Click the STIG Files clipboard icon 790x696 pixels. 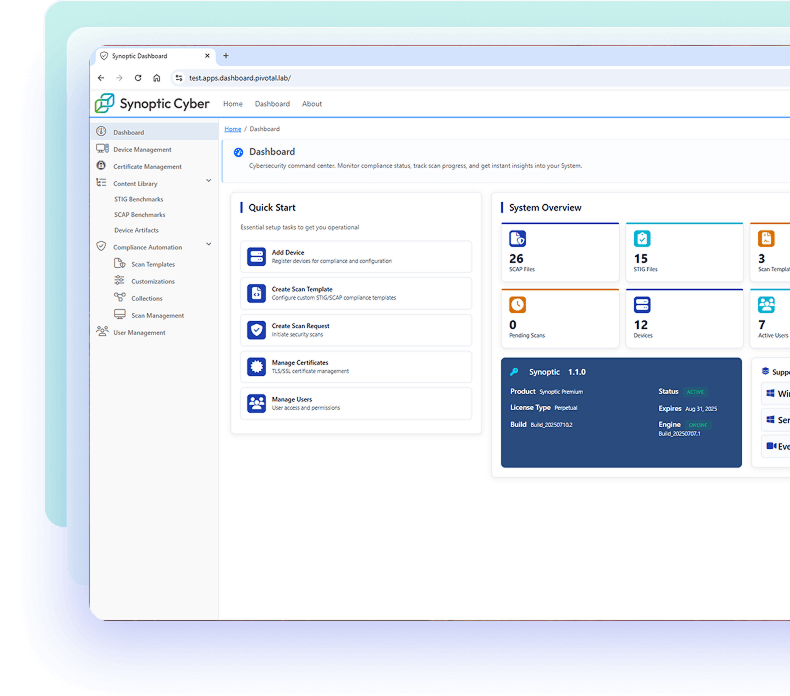(641, 238)
